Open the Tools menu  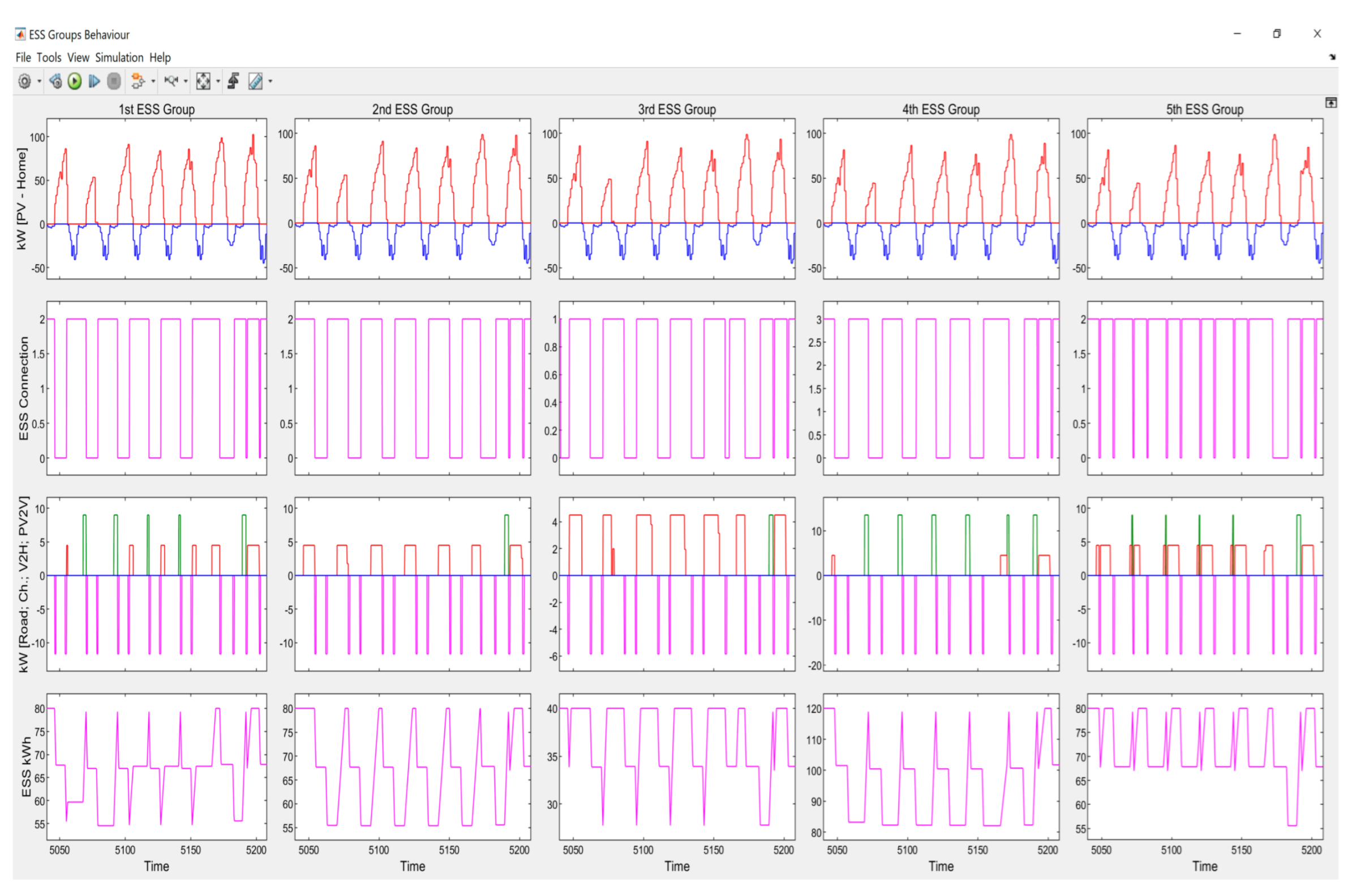click(49, 58)
